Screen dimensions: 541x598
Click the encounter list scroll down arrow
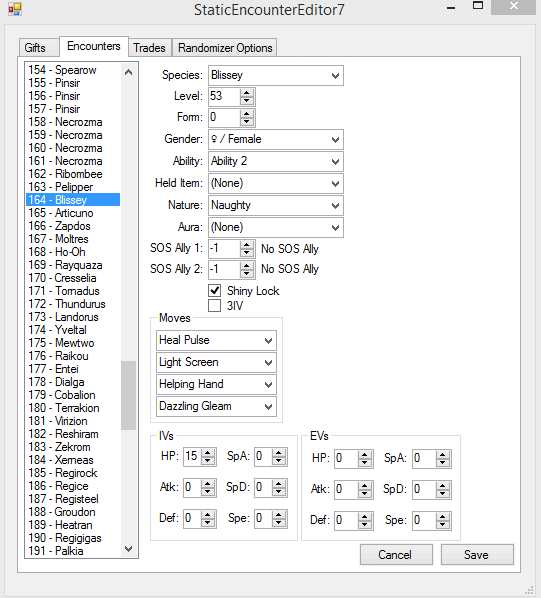point(128,549)
